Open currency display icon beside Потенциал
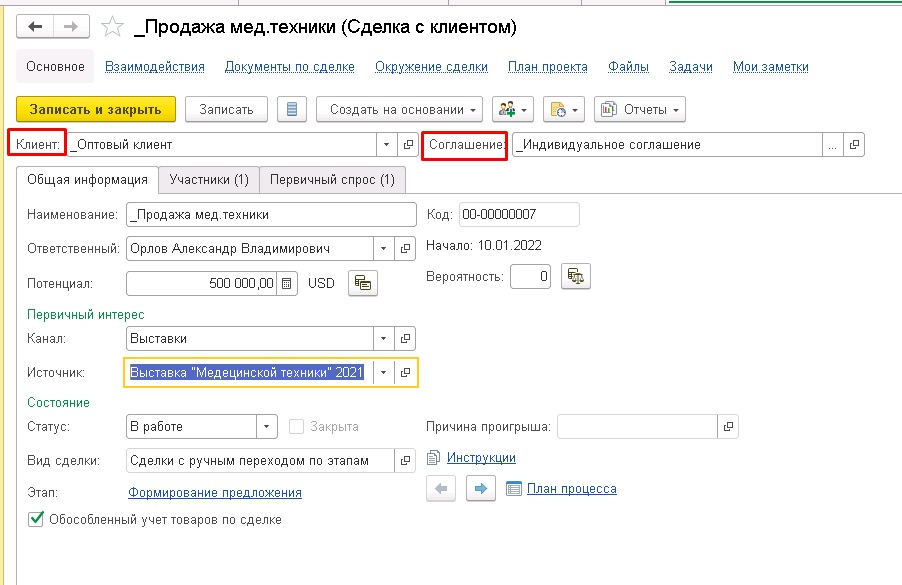This screenshot has width=902, height=585. point(362,283)
